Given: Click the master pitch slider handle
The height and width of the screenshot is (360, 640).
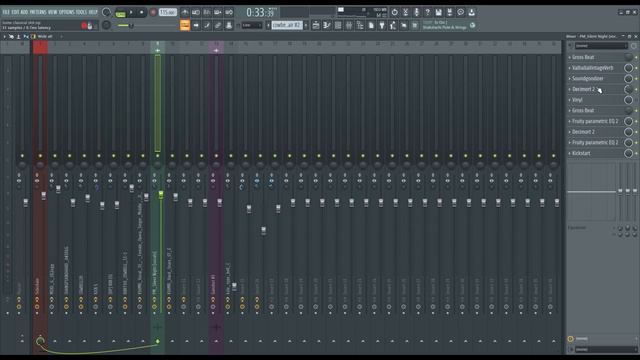Looking at the screenshot, I should pos(131,26).
